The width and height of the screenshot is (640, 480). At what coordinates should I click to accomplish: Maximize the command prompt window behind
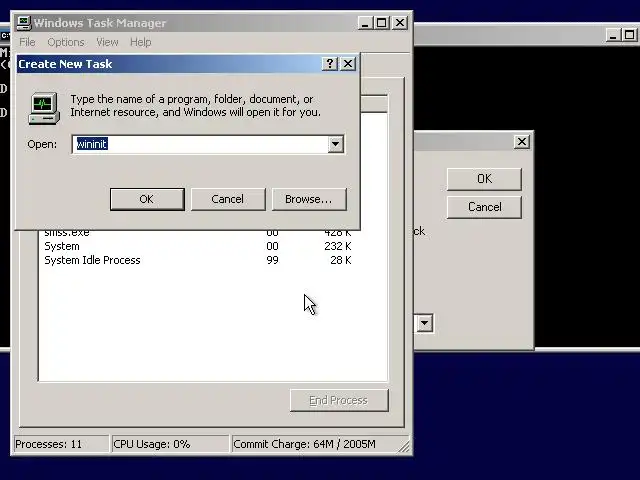629,35
